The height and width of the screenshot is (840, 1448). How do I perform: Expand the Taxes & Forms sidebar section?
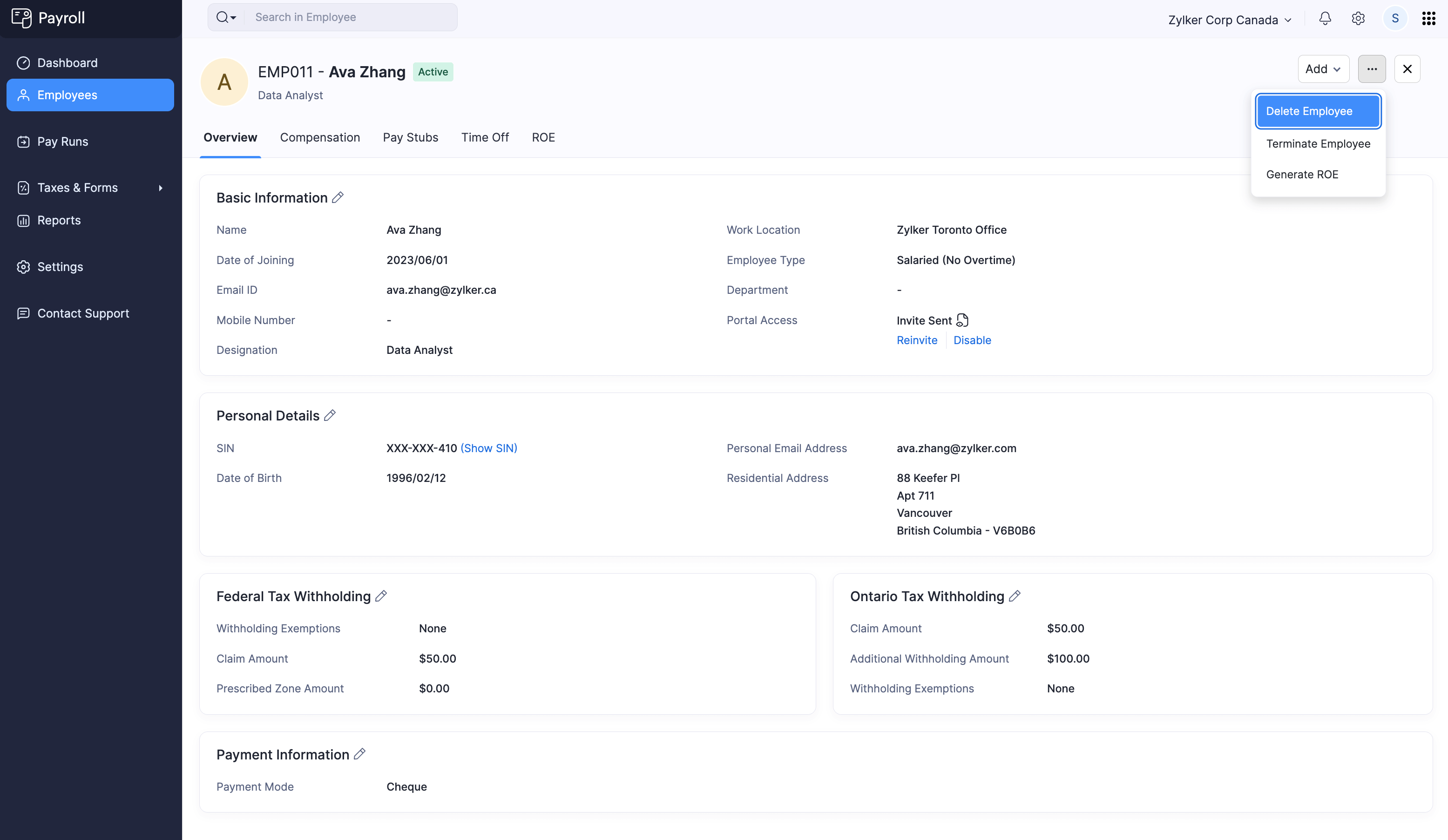click(x=159, y=188)
